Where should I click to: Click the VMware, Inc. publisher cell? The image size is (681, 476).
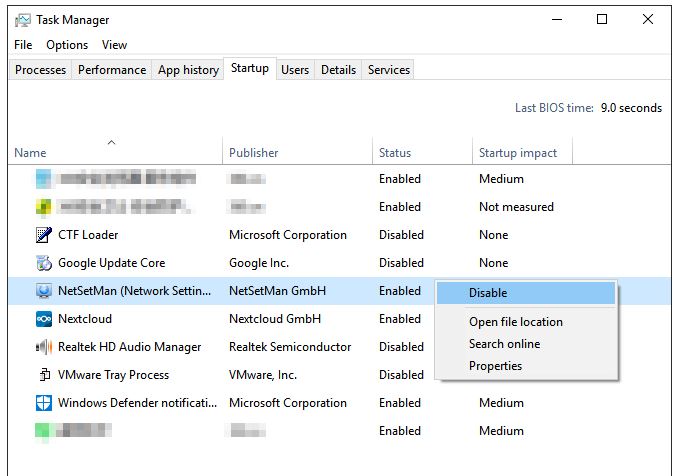[263, 375]
